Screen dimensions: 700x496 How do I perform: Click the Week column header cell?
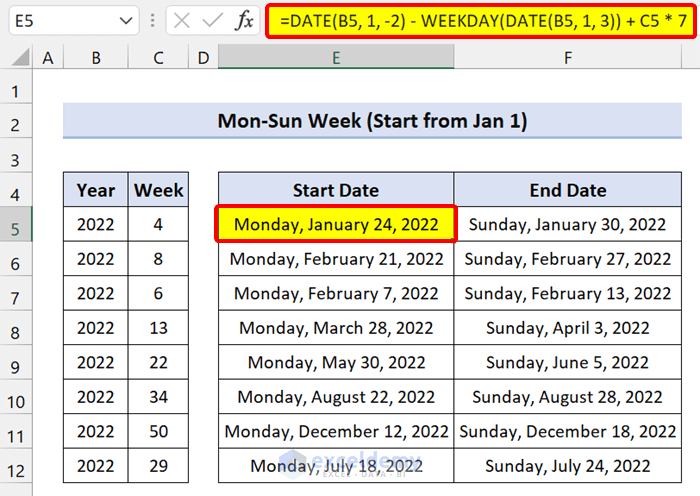[159, 190]
